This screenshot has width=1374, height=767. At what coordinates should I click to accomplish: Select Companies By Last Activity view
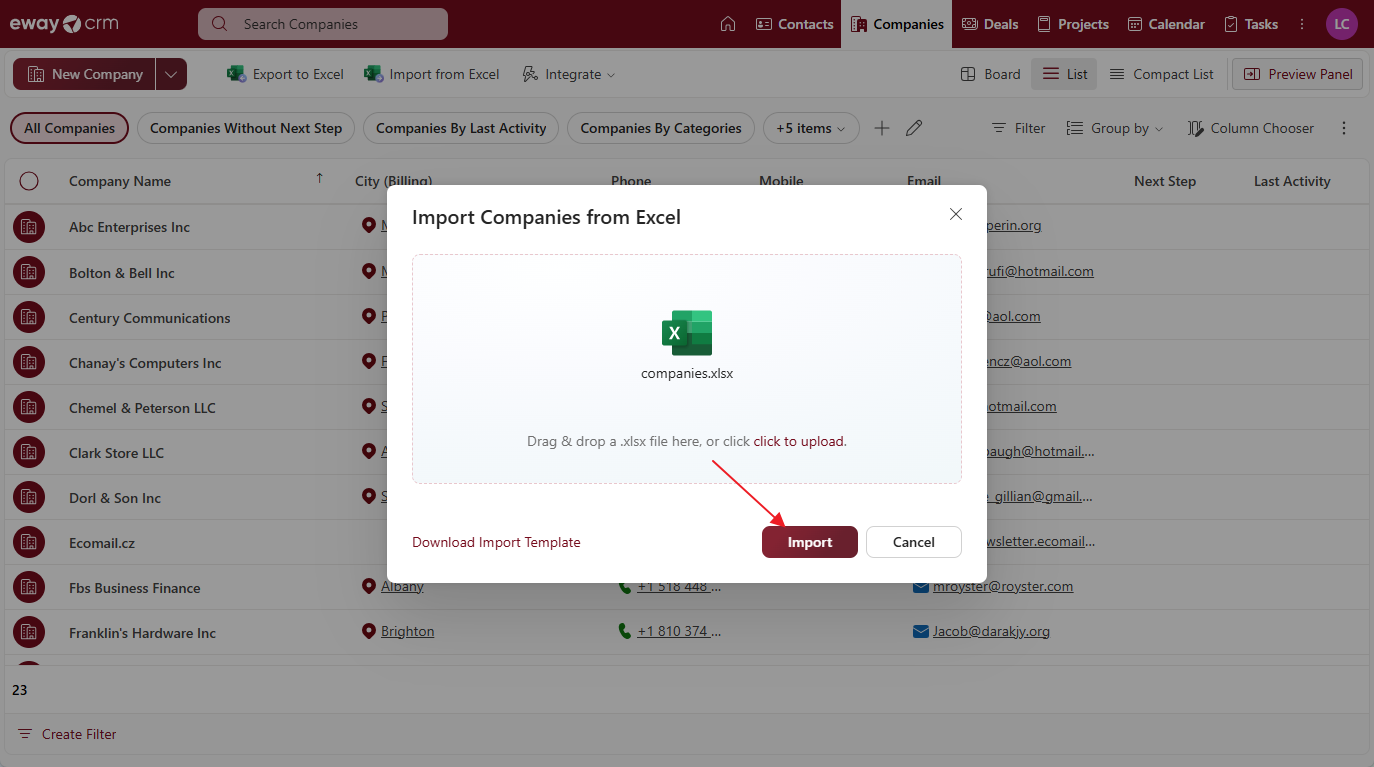pos(461,128)
